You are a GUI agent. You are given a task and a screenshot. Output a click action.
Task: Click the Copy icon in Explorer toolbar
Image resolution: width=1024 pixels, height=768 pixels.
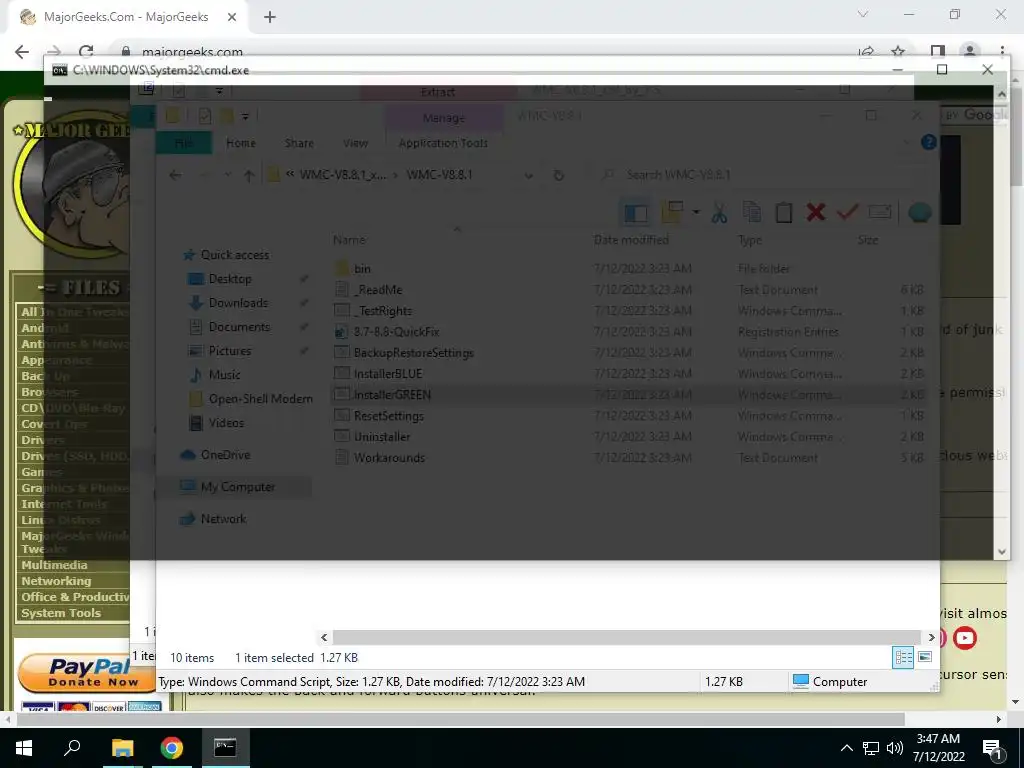(752, 212)
